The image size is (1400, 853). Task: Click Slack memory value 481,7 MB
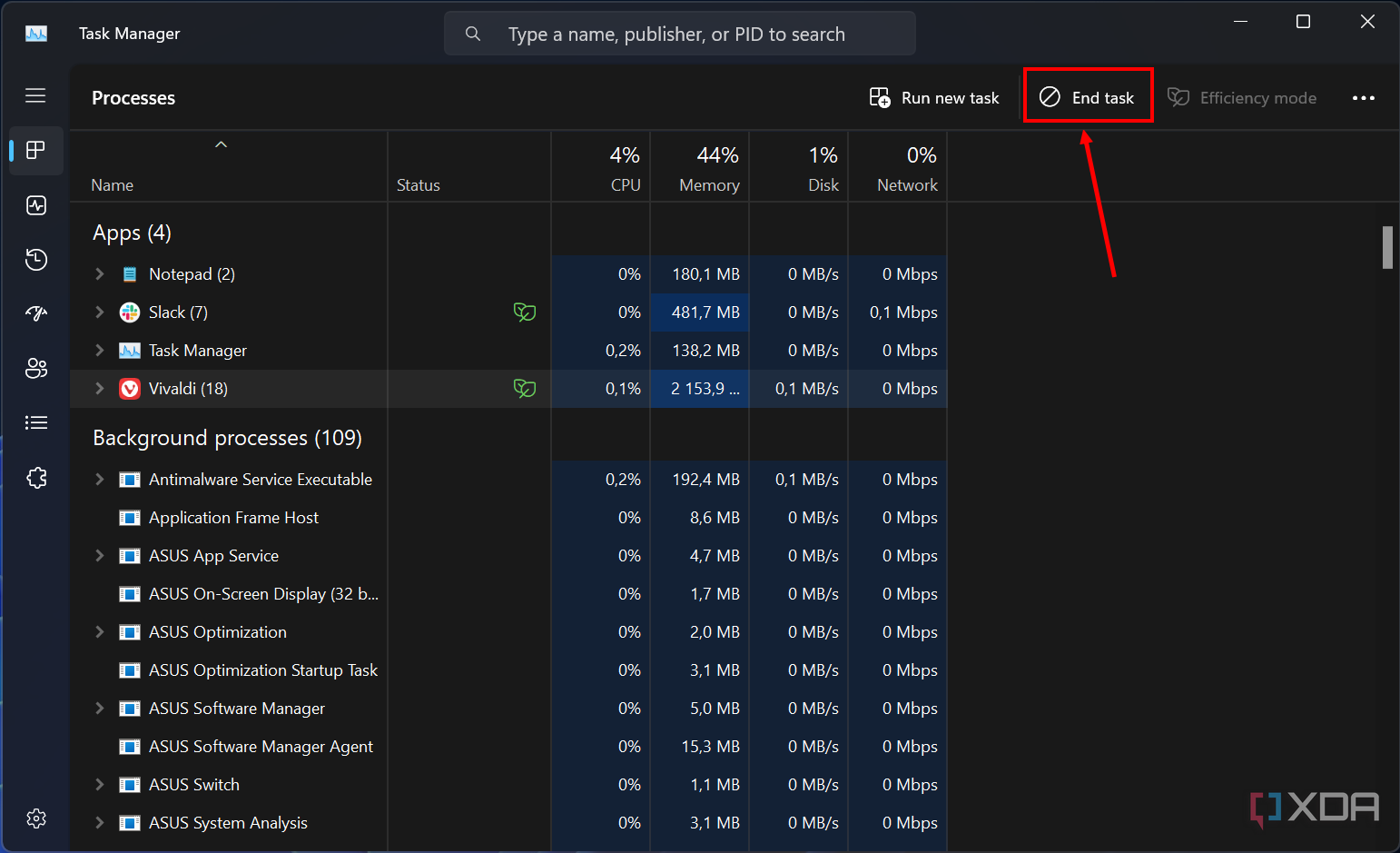(705, 312)
